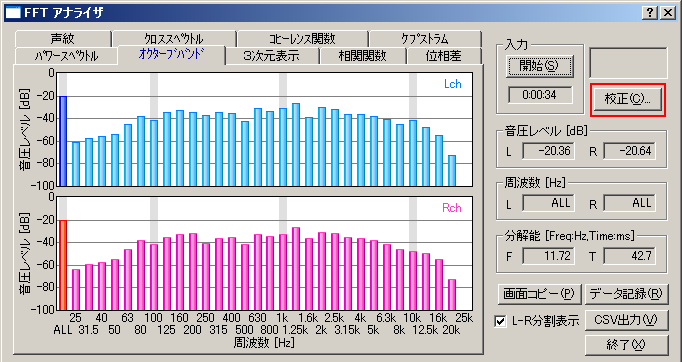Image resolution: width=682 pixels, height=362 pixels.
Task: Open the 声紋 tab
Action: (63, 39)
